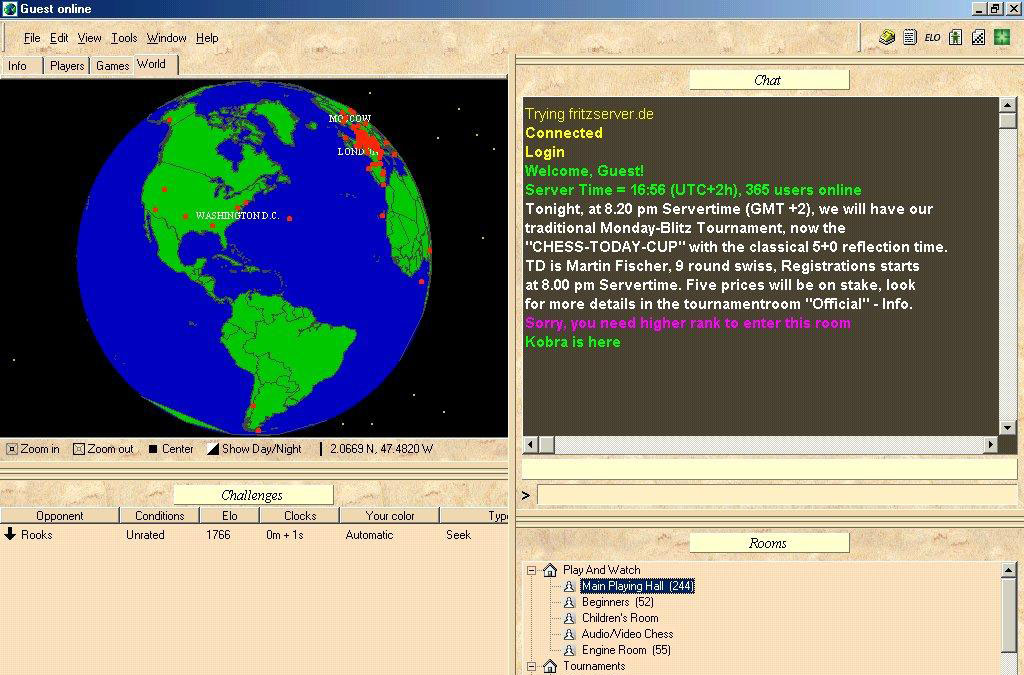Viewport: 1024px width, 675px height.
Task: Sort challenges by the Elo column header
Action: [x=229, y=516]
